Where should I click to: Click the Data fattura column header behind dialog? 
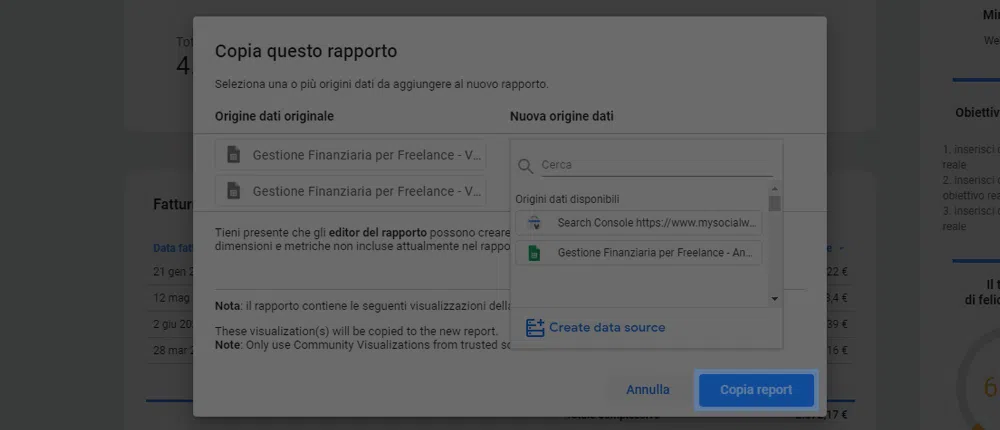[170, 248]
